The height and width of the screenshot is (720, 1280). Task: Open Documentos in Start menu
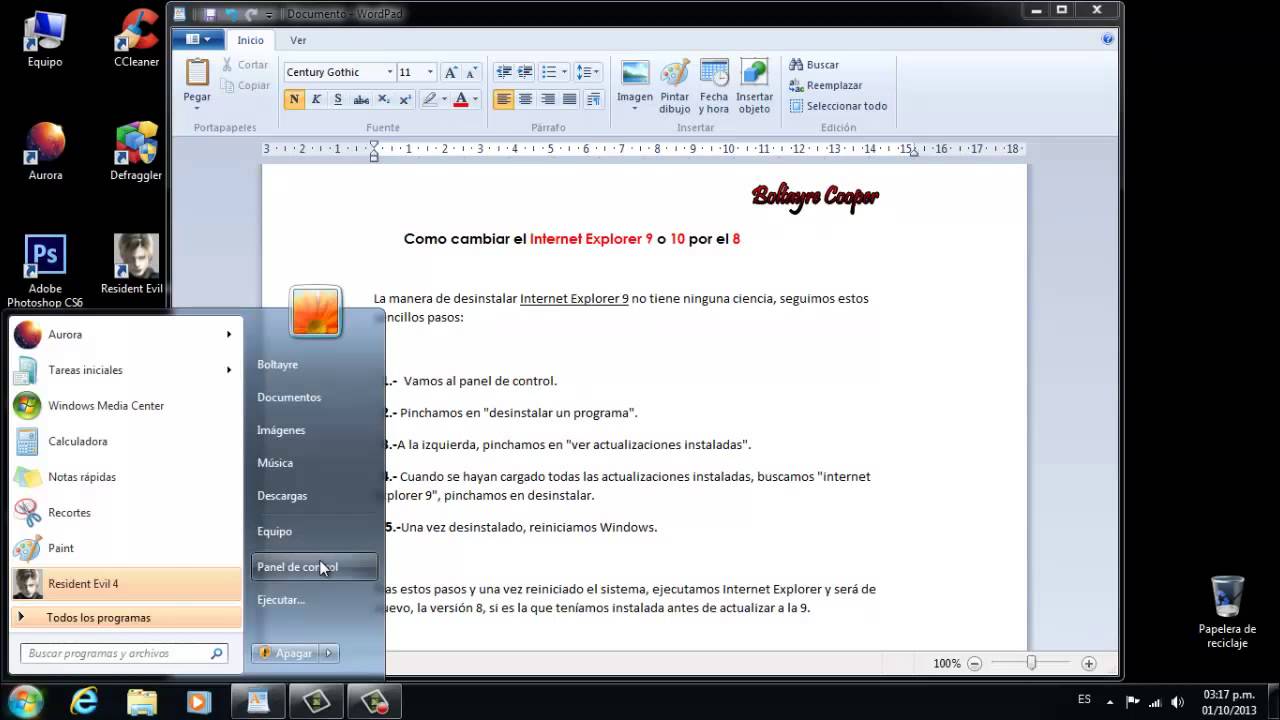(x=289, y=397)
